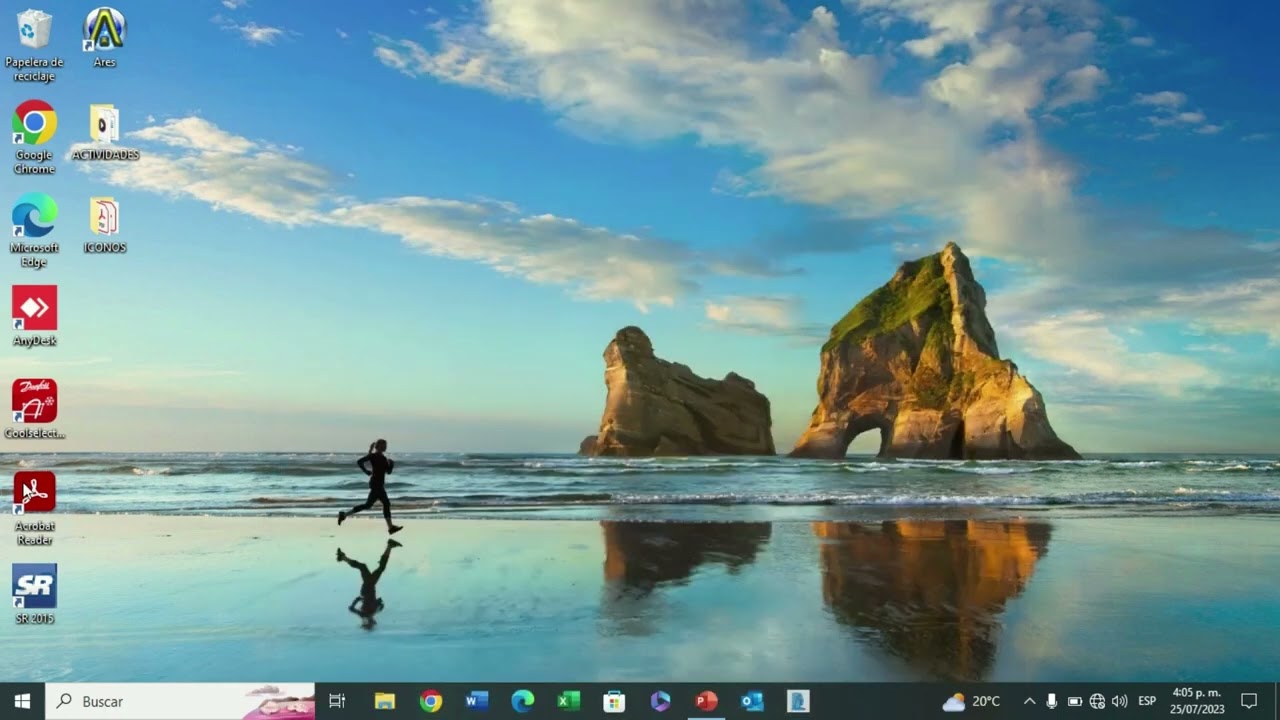
Task: Show hidden system tray icons
Action: pyautogui.click(x=1029, y=701)
